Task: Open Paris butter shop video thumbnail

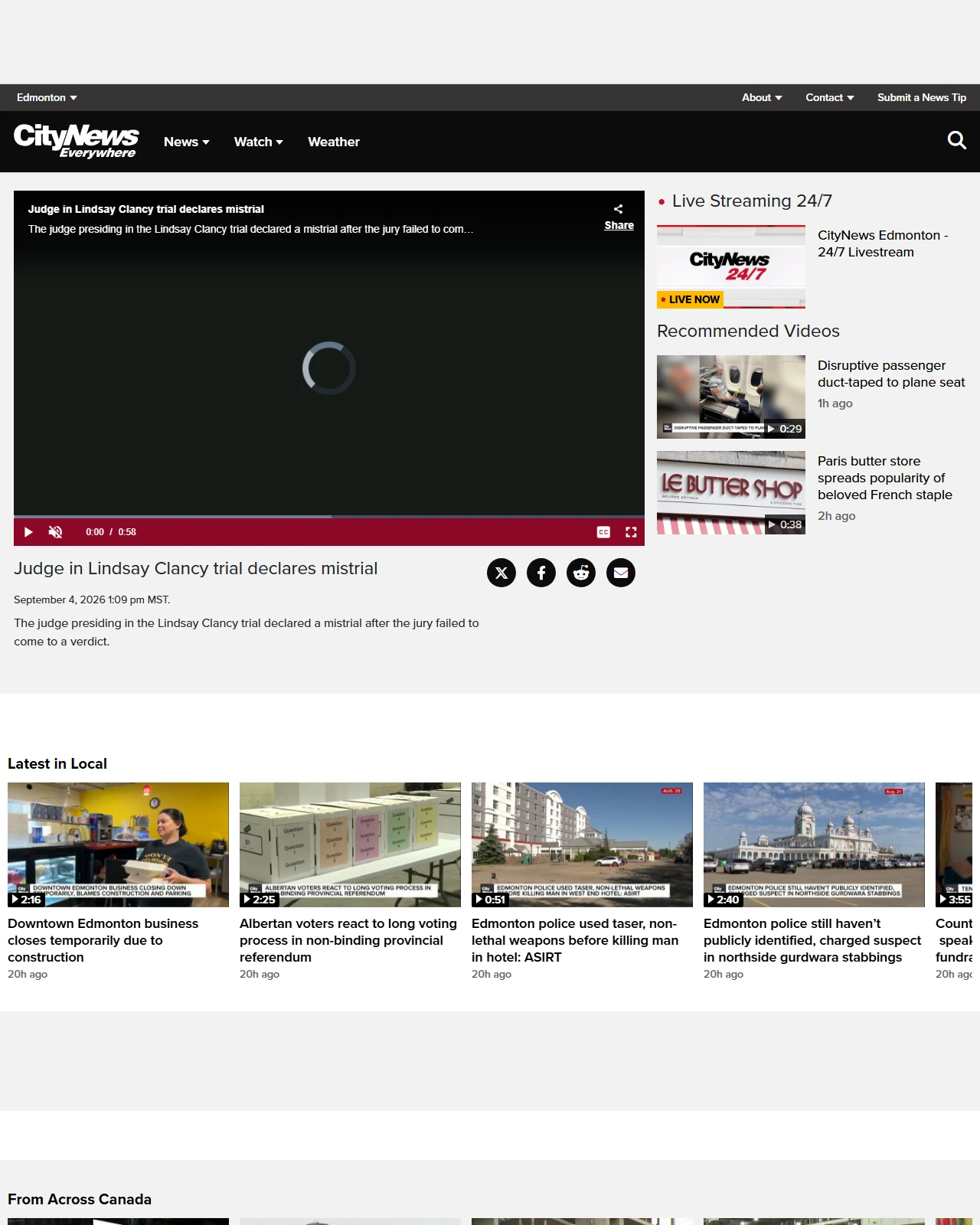Action: click(731, 492)
